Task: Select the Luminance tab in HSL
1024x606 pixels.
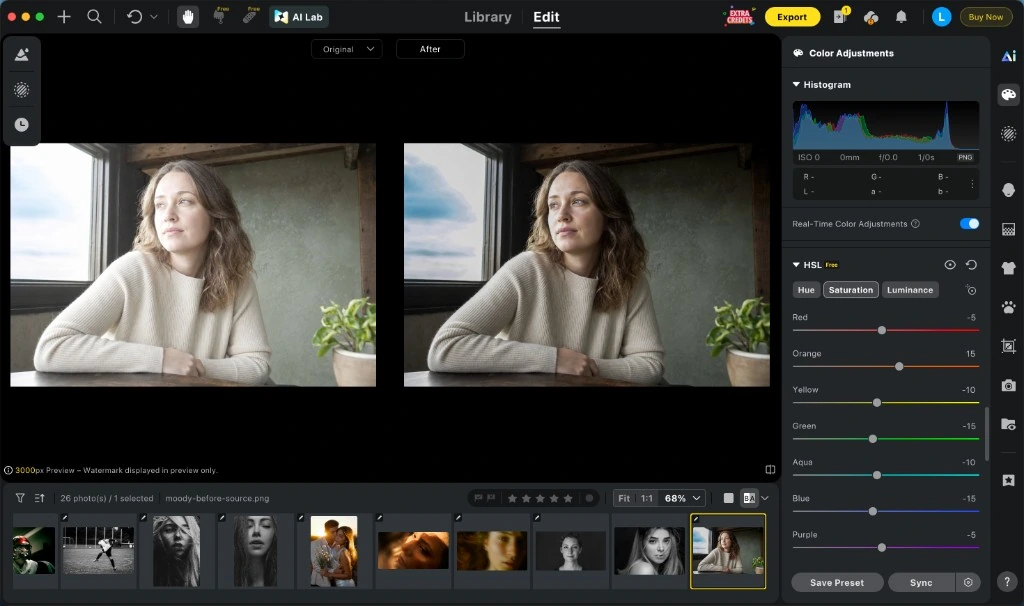Action: tap(910, 290)
